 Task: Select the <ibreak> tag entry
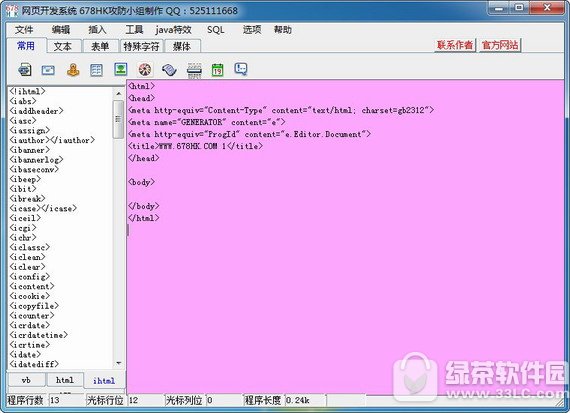click(27, 199)
